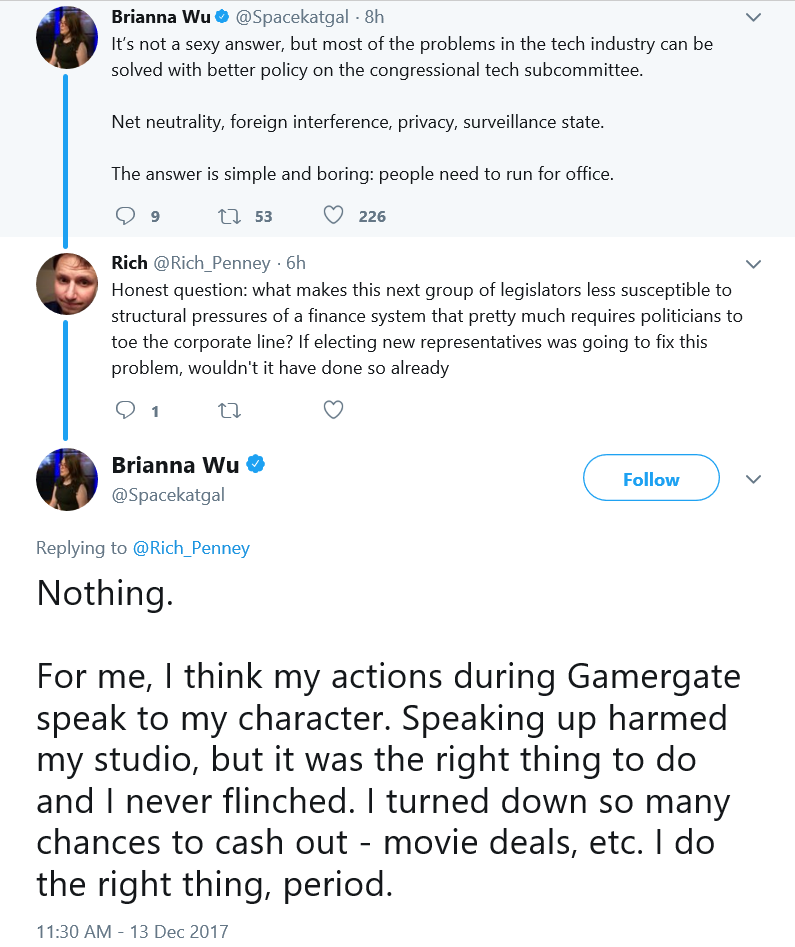
Task: Open @Rich_Penney link in Replying to
Action: (x=191, y=548)
